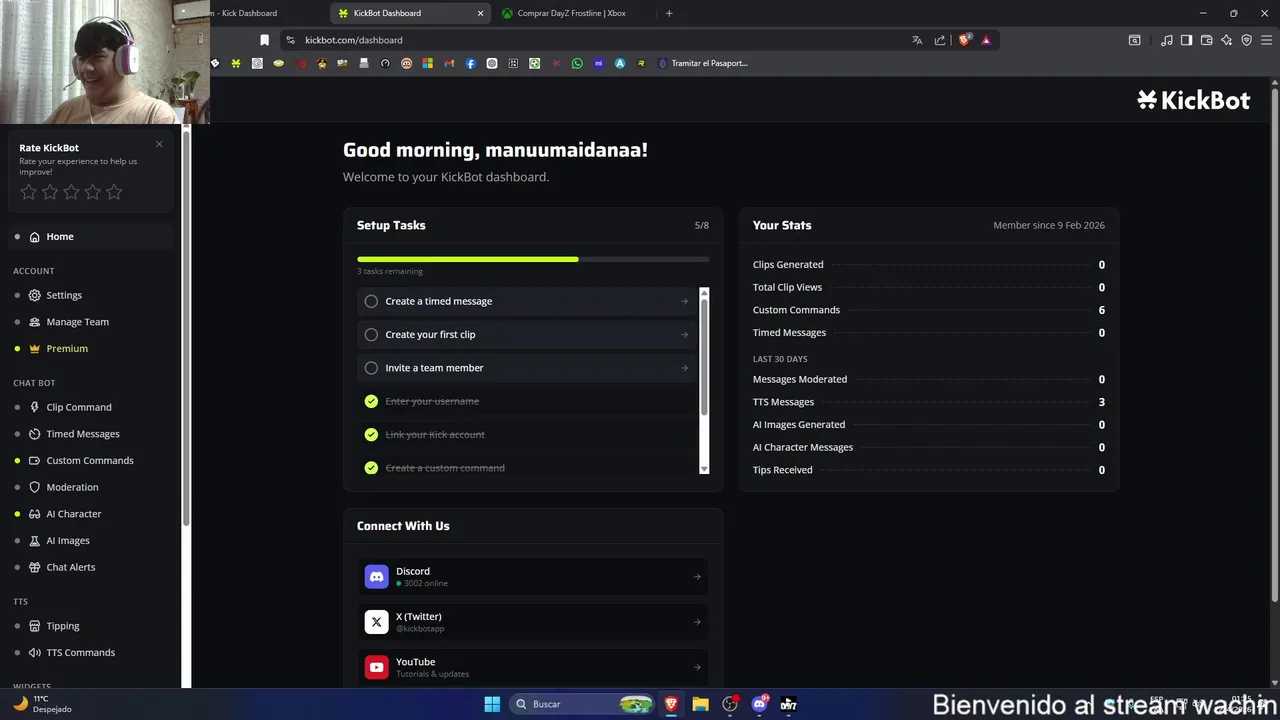Click Setup Tasks list scroll-down arrow
This screenshot has height=720, width=1280.
(x=704, y=468)
